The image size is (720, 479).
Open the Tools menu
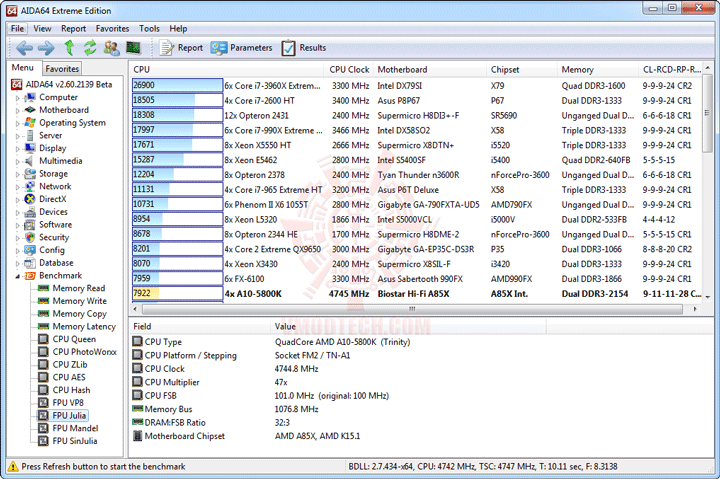[149, 28]
